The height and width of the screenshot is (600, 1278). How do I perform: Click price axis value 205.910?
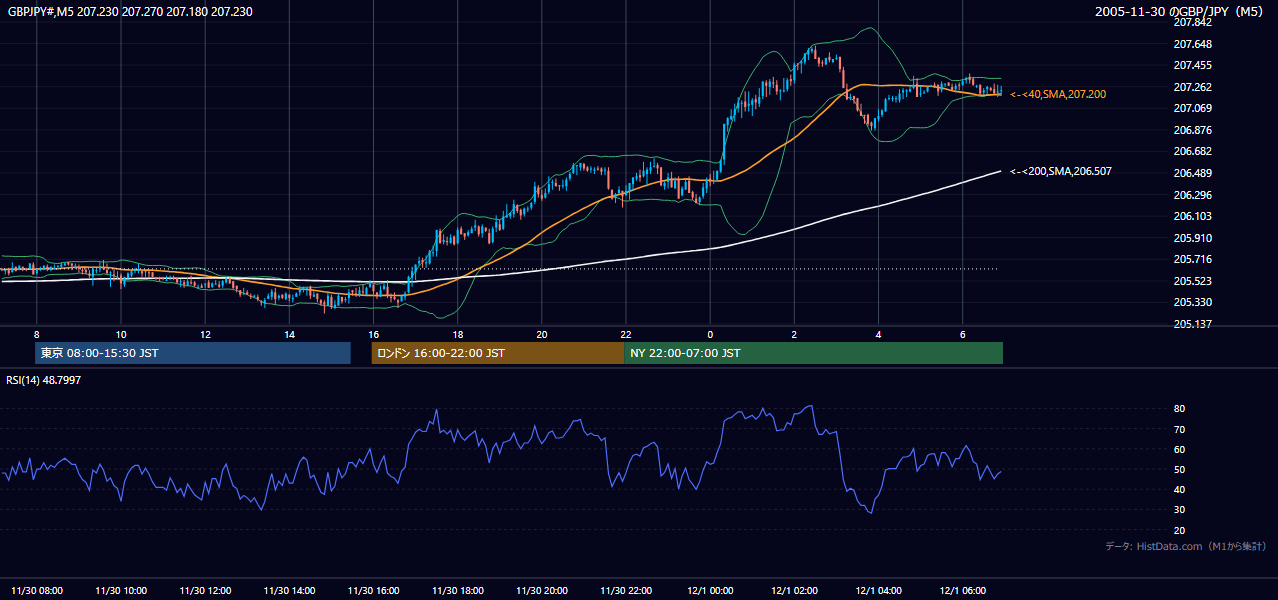[1192, 238]
